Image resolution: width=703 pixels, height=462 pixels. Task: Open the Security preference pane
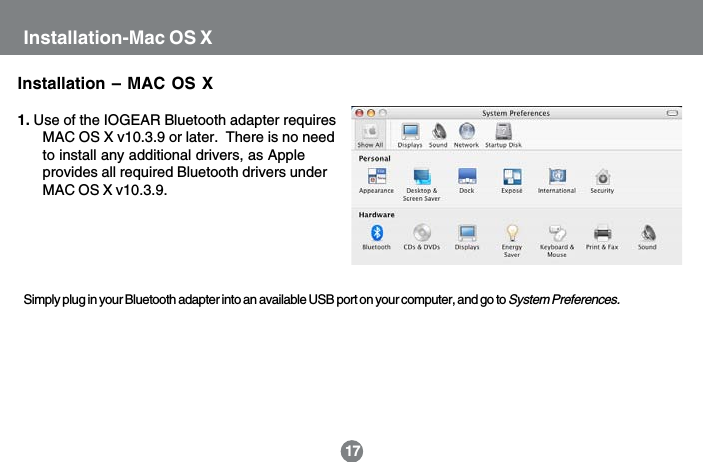(x=602, y=181)
